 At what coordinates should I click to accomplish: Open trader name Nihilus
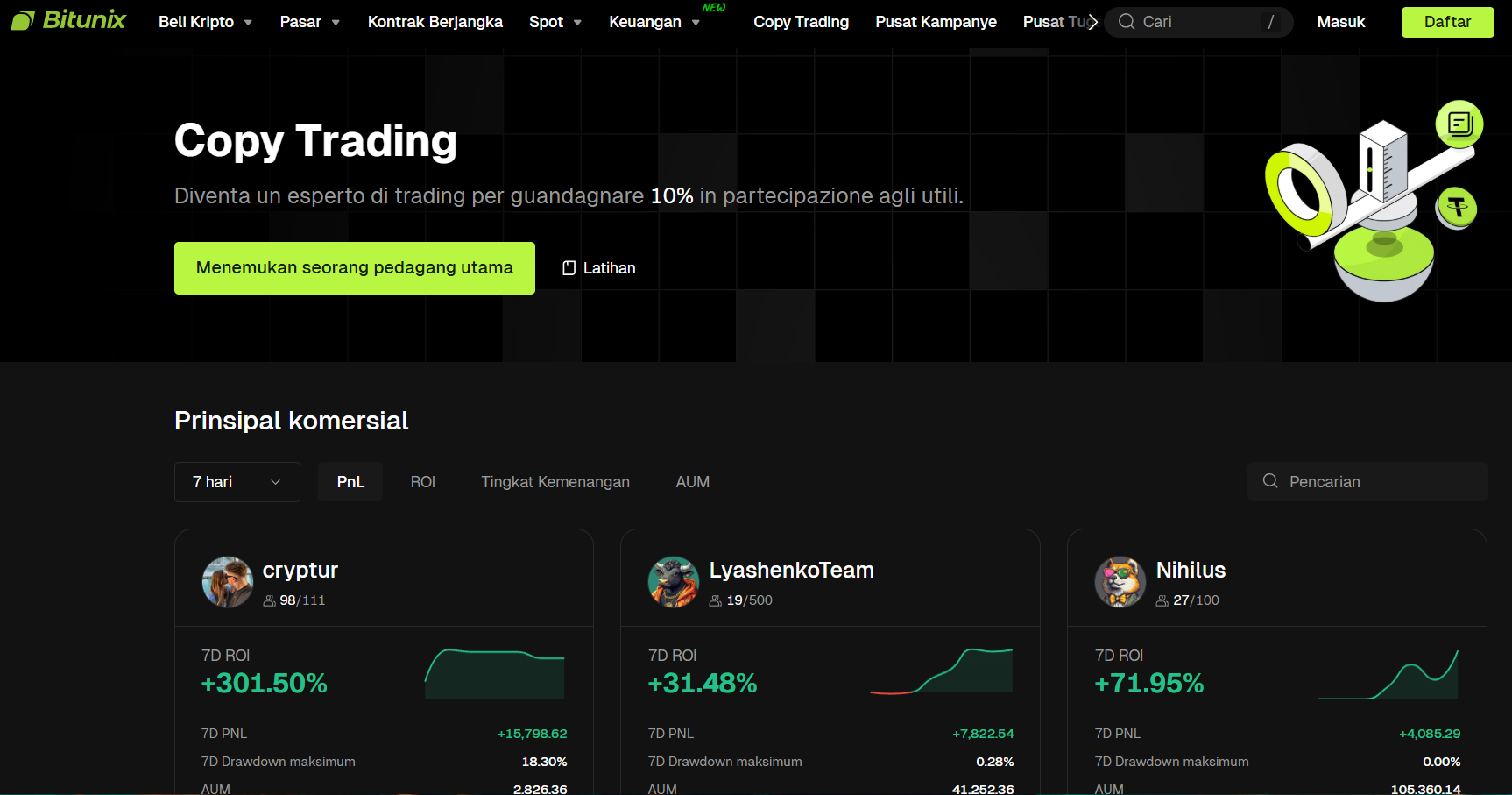coord(1191,570)
